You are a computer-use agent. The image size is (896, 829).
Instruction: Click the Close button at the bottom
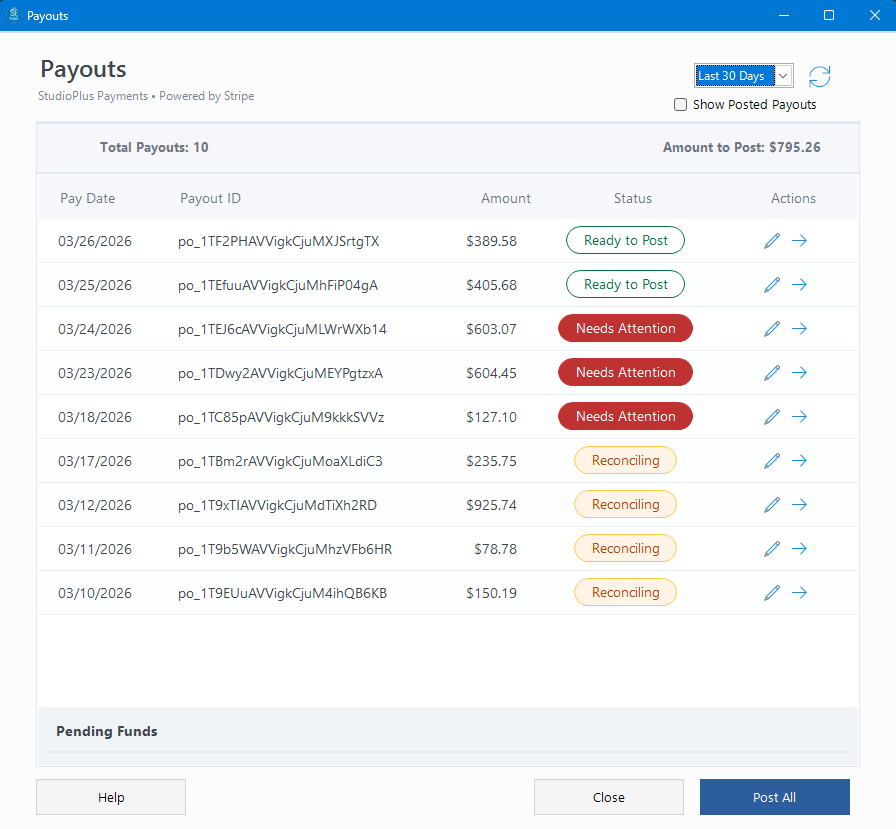click(x=608, y=797)
